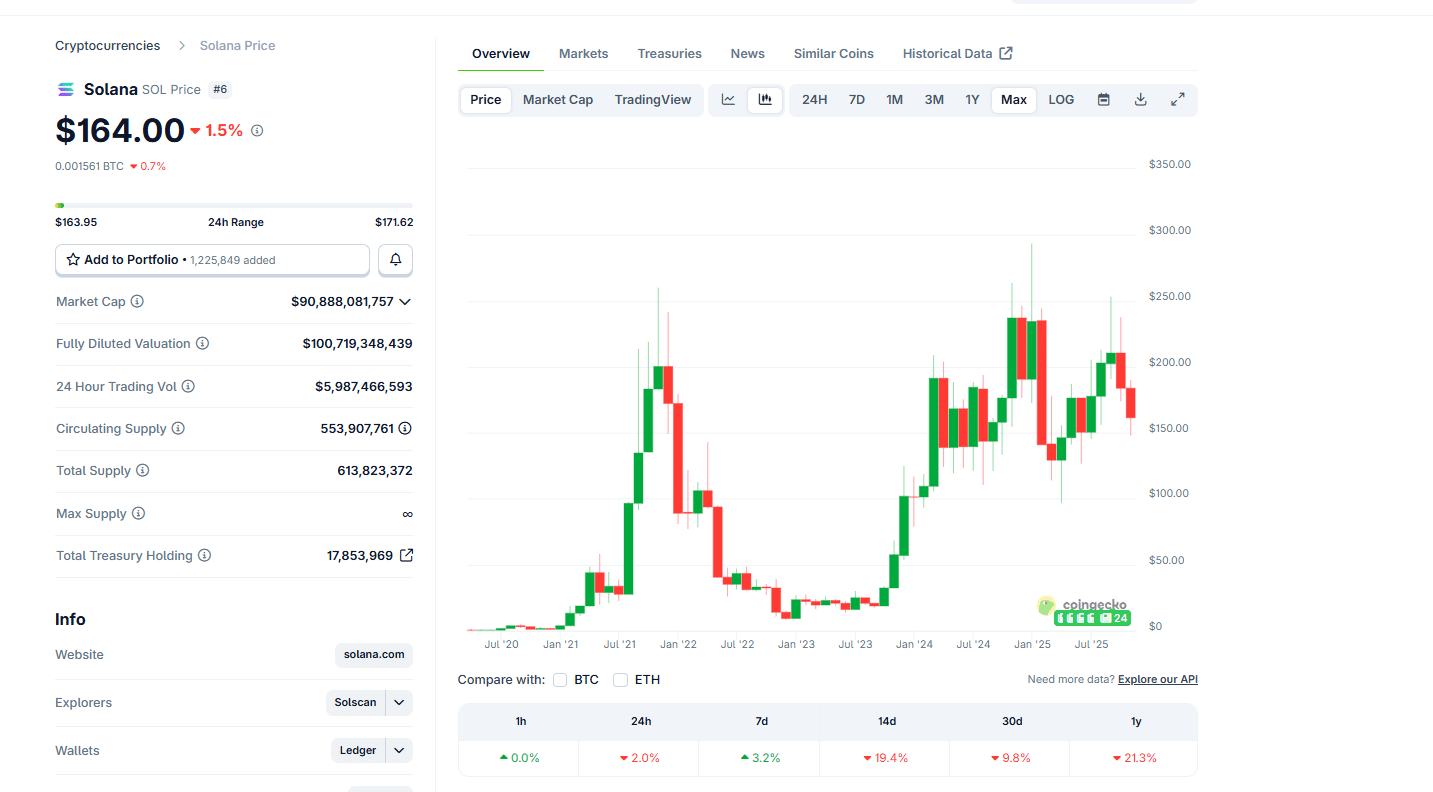This screenshot has width=1433, height=792.
Task: Switch chart to line chart view
Action: (727, 99)
